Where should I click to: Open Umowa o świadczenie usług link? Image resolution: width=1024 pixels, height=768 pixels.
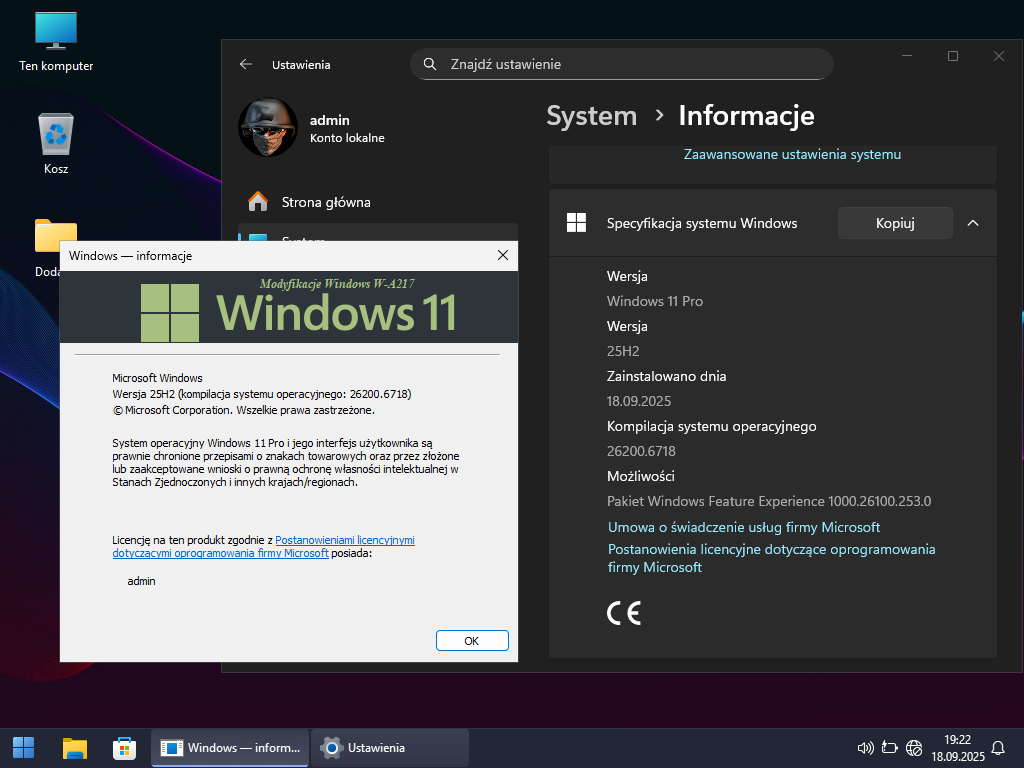click(743, 527)
